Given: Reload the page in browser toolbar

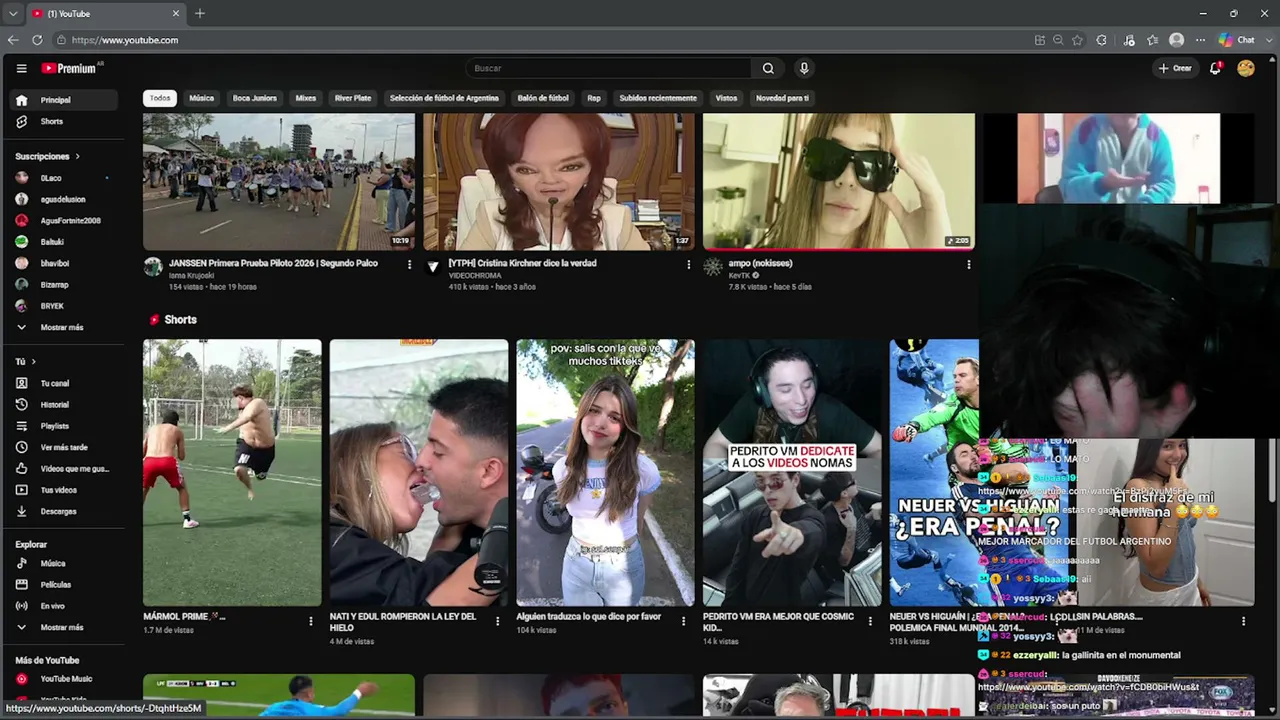Looking at the screenshot, I should coord(37,40).
